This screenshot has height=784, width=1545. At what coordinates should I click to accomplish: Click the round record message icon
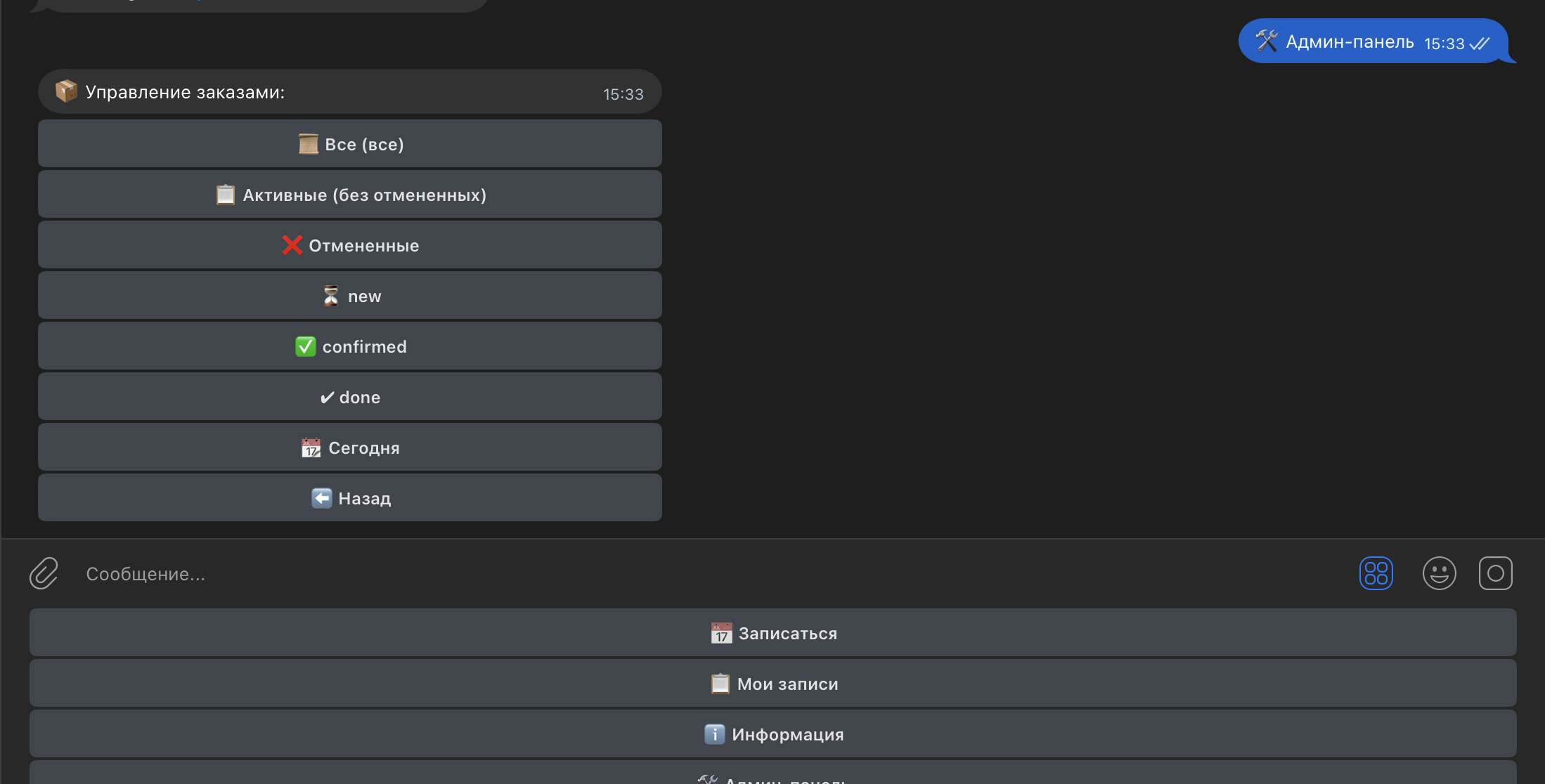coord(1495,573)
